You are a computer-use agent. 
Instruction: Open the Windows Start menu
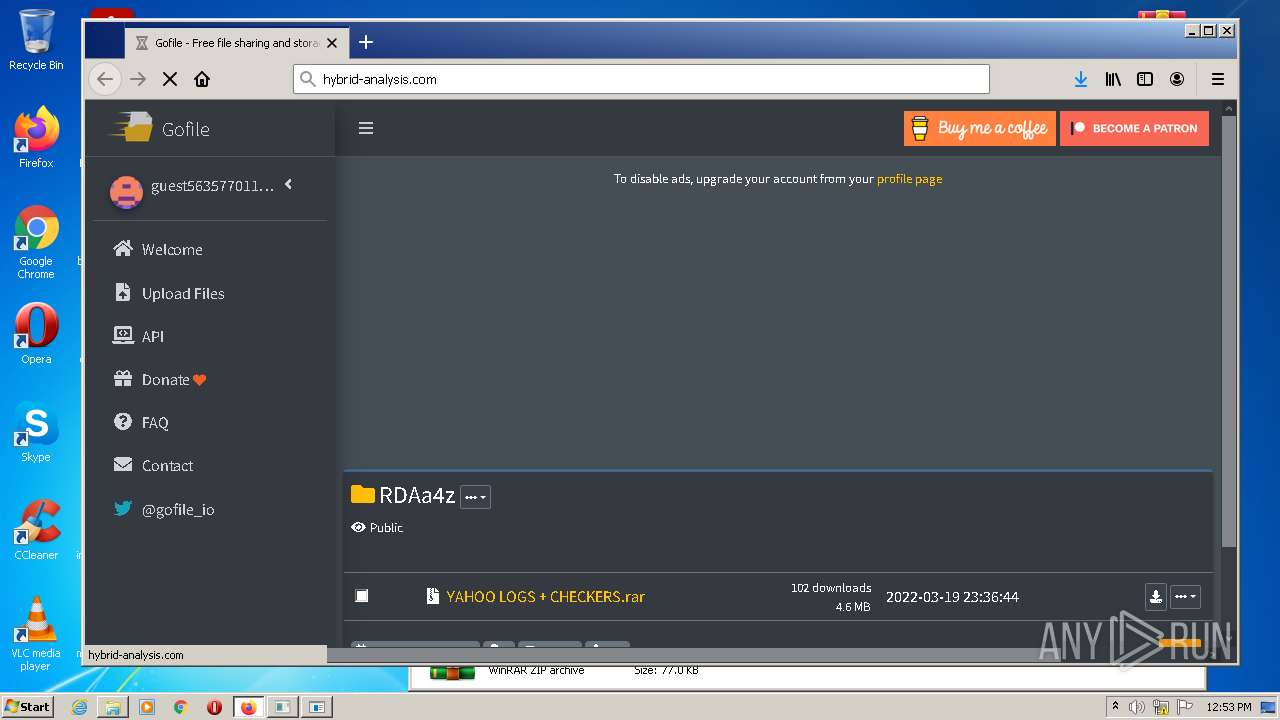click(x=27, y=706)
